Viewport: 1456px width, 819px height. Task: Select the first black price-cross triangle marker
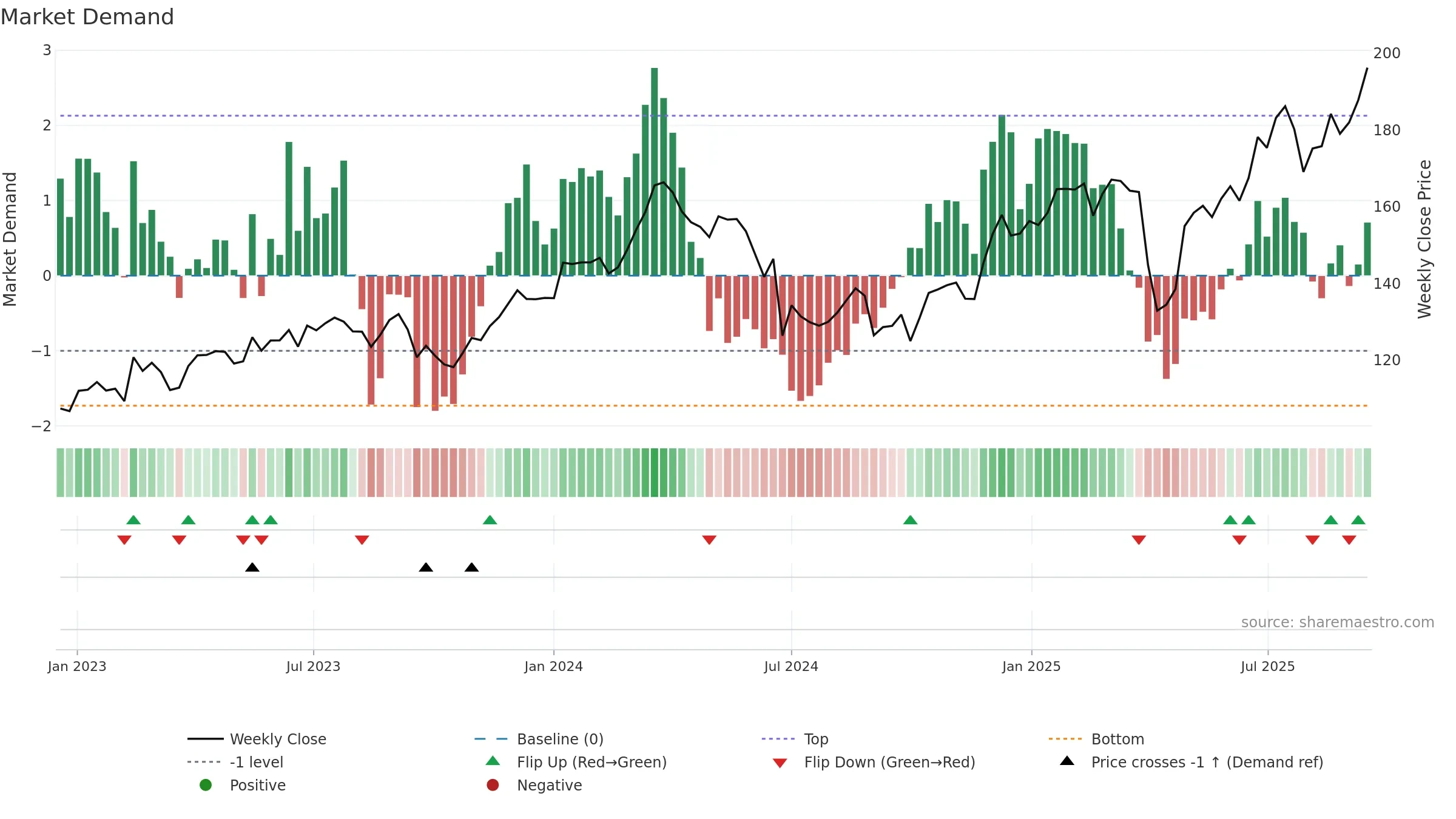[252, 567]
